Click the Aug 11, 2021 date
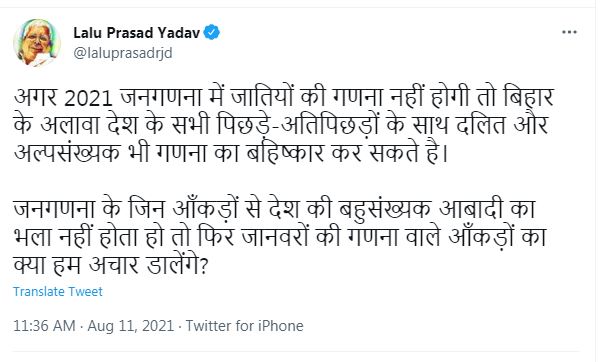This screenshot has height=362, width=608. 131,326
